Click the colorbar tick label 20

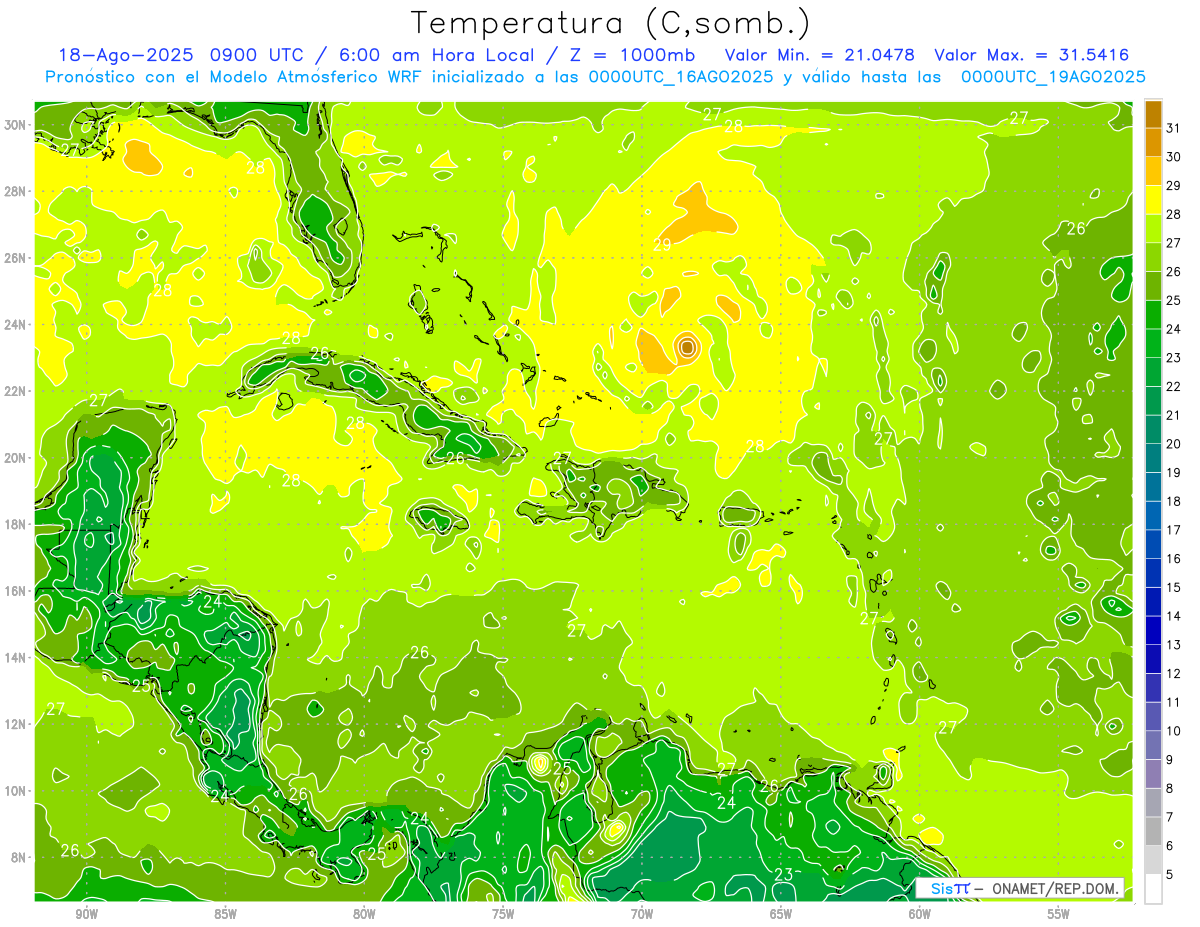click(x=1174, y=443)
